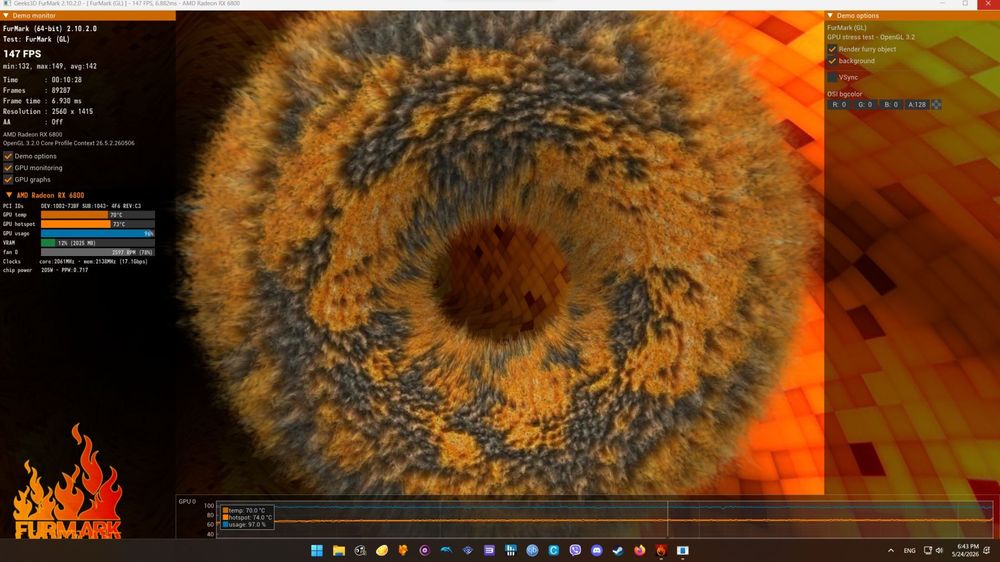
Task: Open the Viber taskbar icon
Action: (x=575, y=551)
